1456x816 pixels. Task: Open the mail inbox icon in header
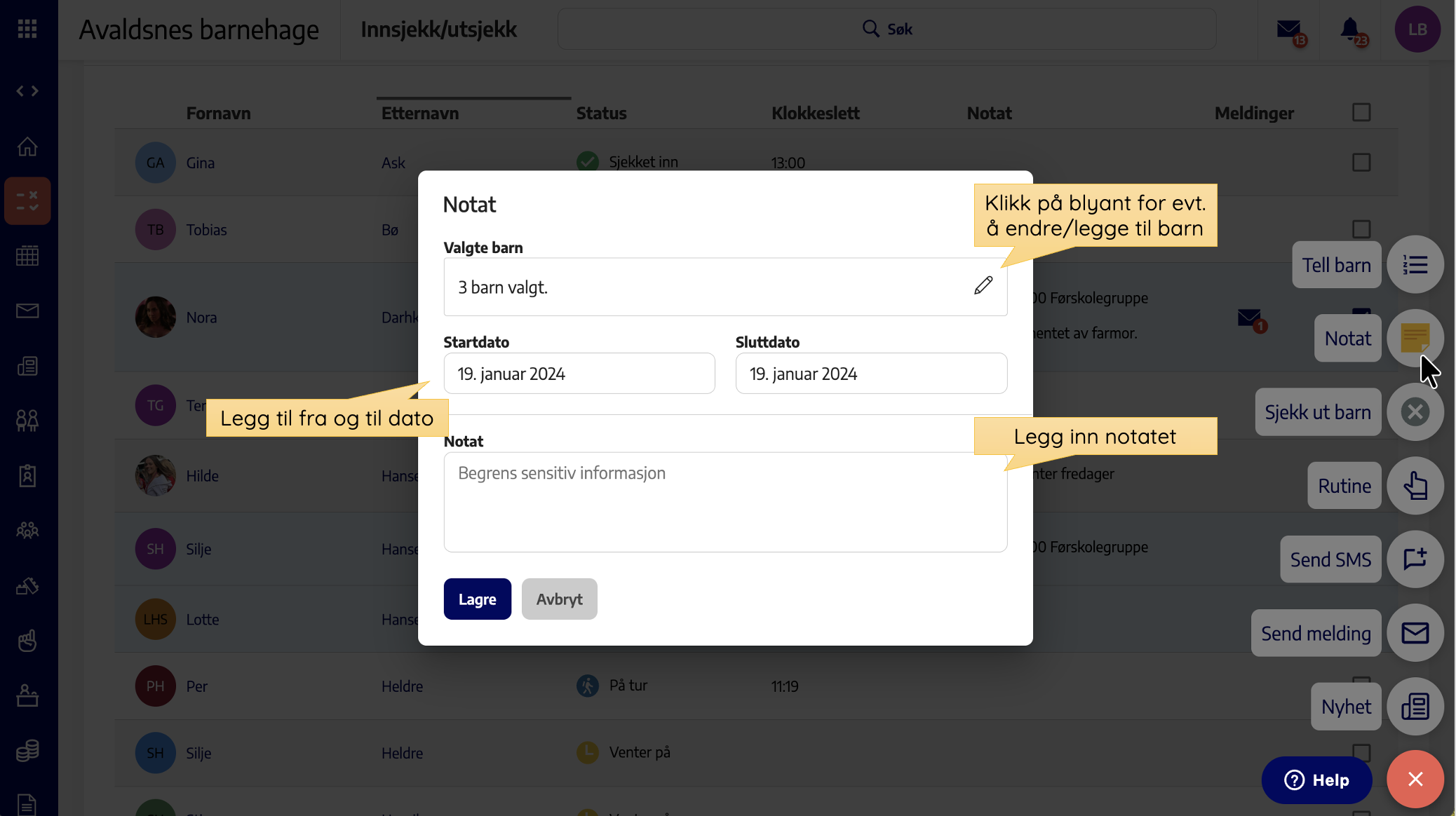(x=1290, y=29)
